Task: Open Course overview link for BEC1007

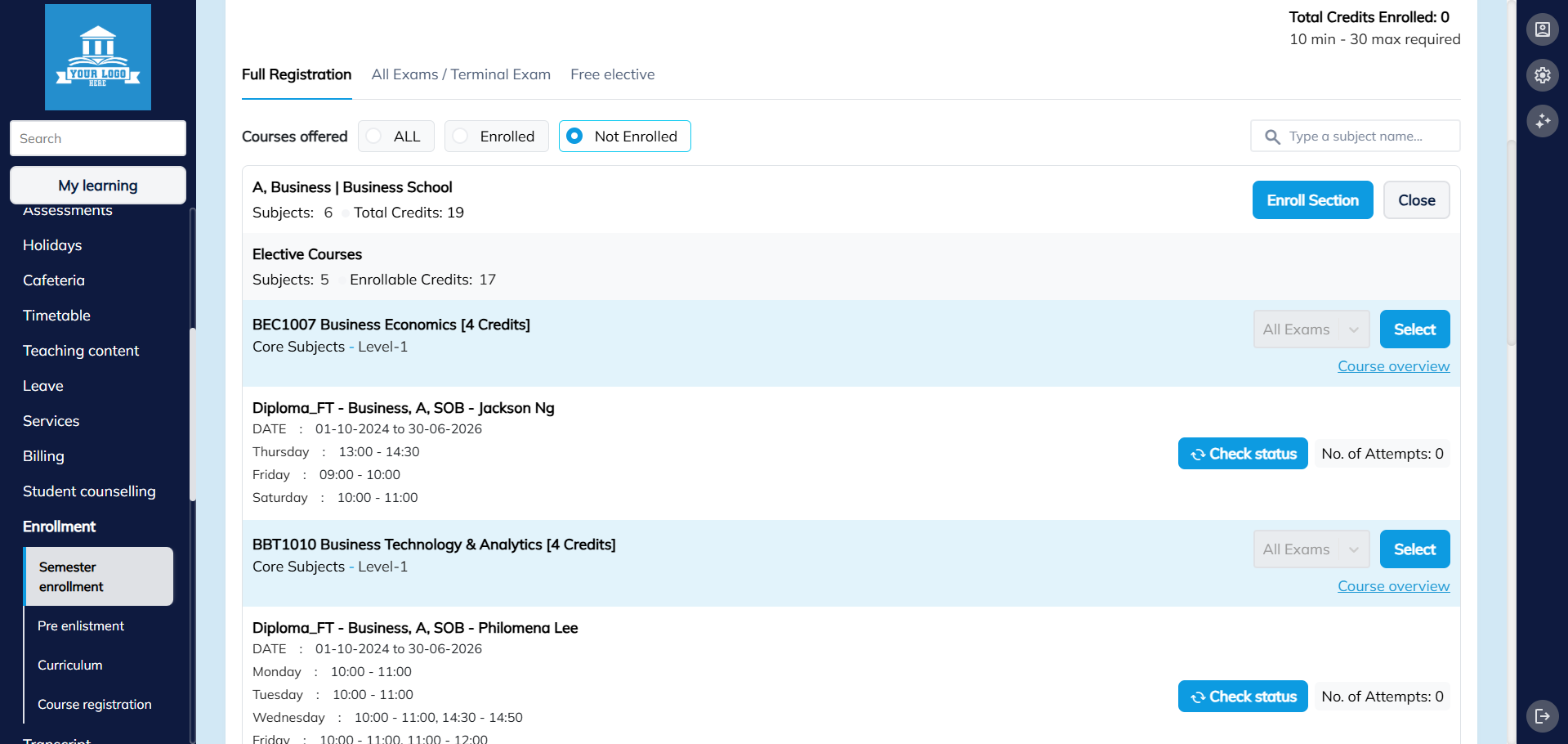Action: click(x=1393, y=366)
